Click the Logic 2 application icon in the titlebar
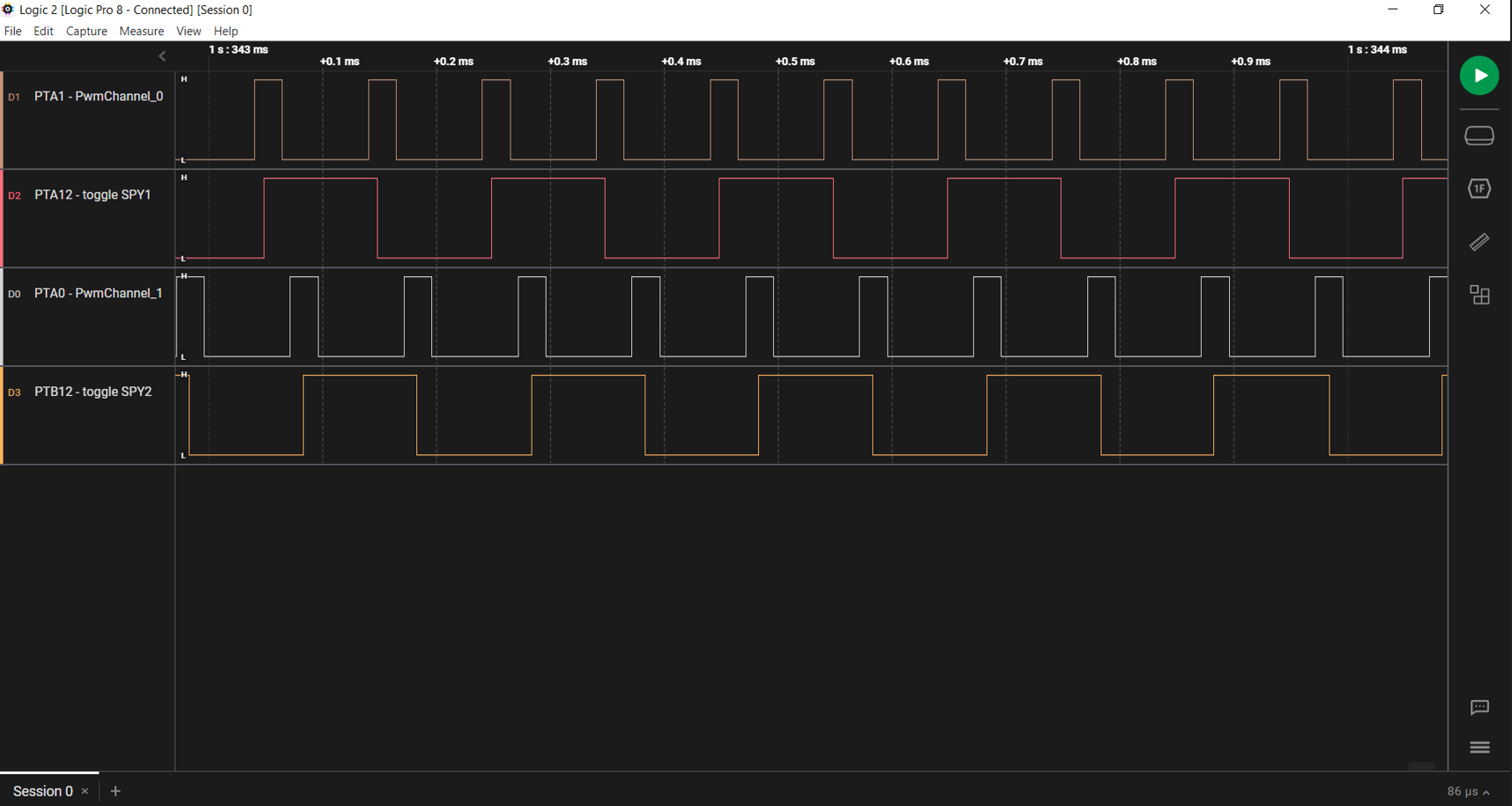Screen dimensions: 1512x806 (8, 10)
